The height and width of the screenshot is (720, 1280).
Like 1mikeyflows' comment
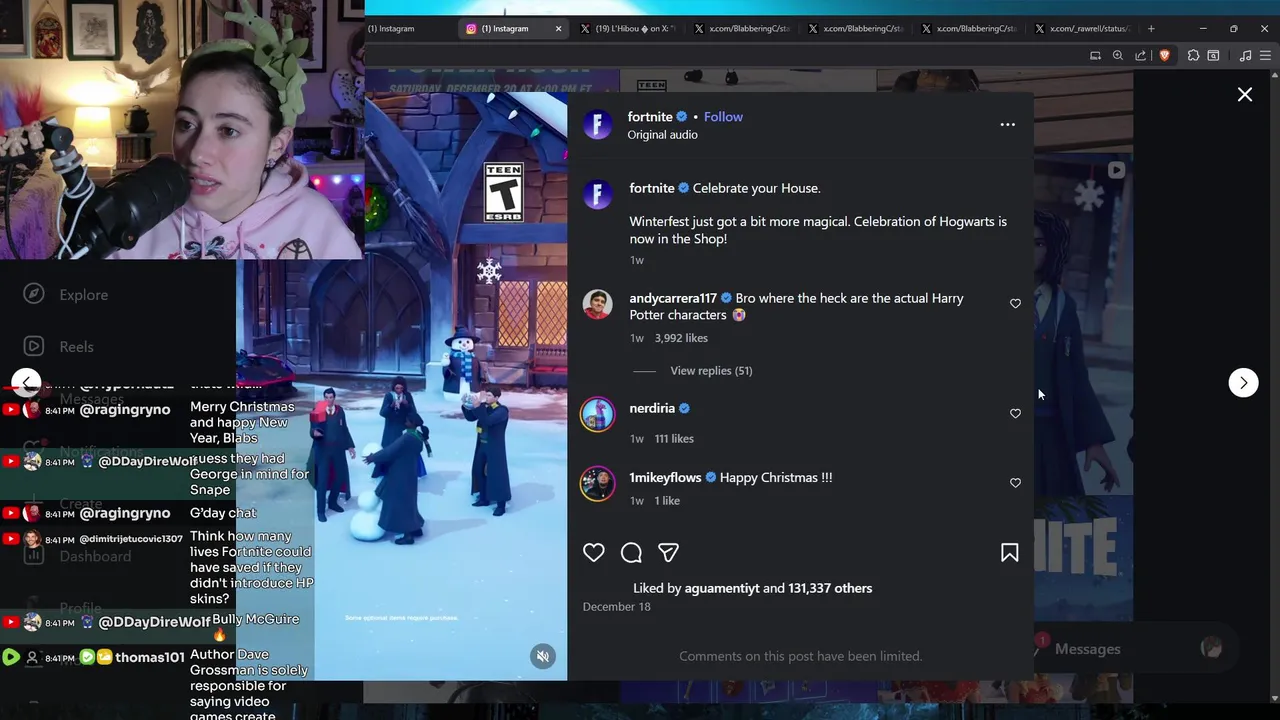(1015, 483)
